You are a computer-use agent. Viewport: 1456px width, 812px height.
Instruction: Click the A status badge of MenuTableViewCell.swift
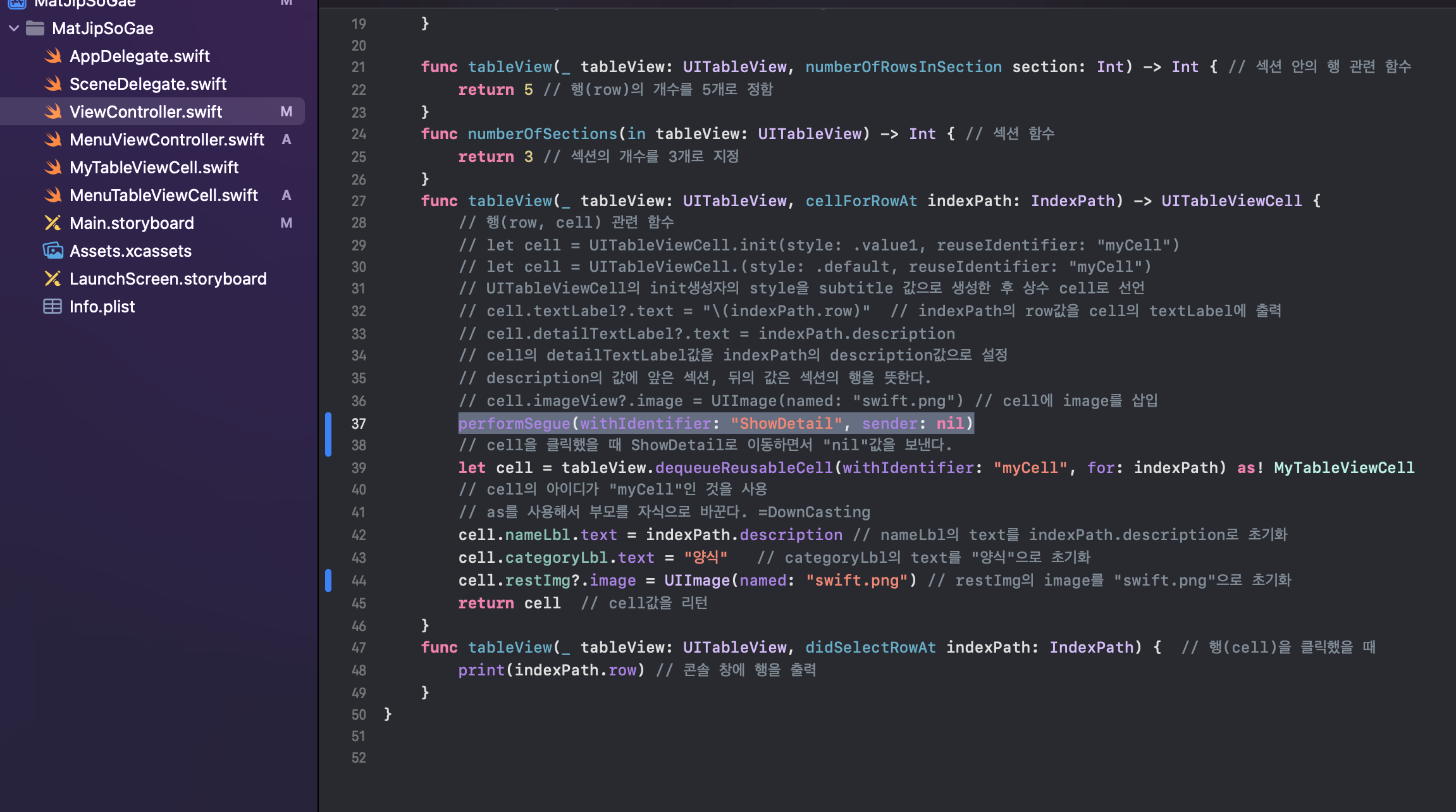tap(287, 195)
